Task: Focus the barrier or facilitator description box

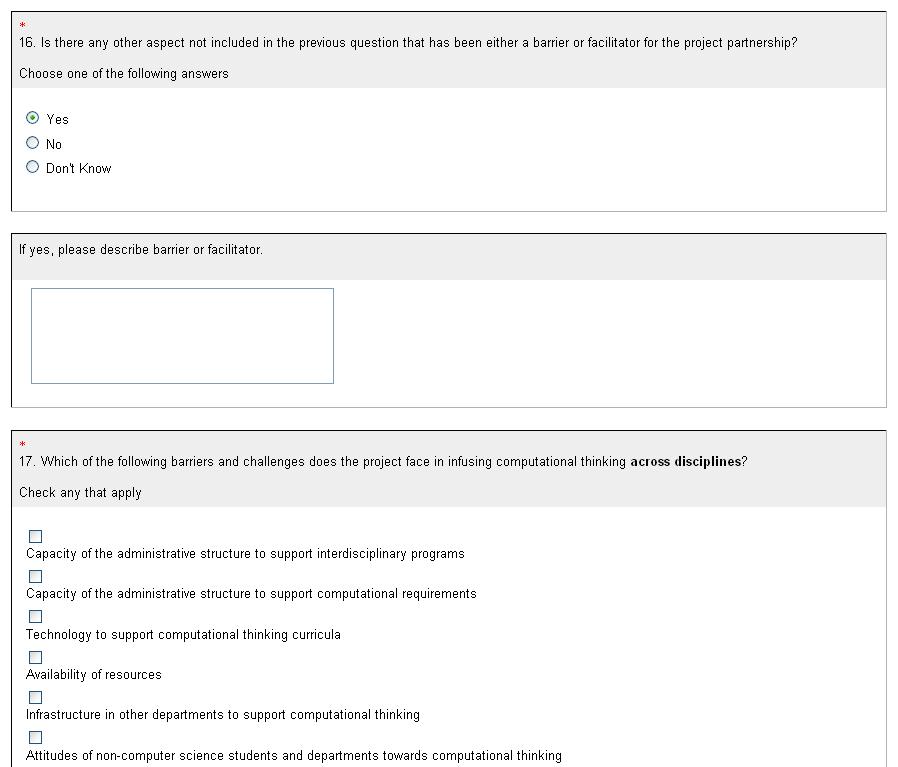Action: tap(182, 336)
